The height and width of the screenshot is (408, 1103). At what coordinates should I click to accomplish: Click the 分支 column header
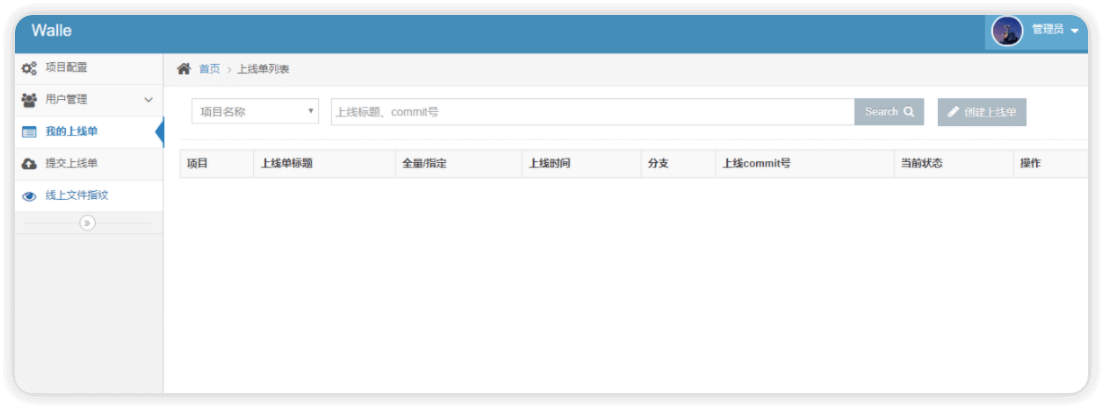tap(678, 163)
